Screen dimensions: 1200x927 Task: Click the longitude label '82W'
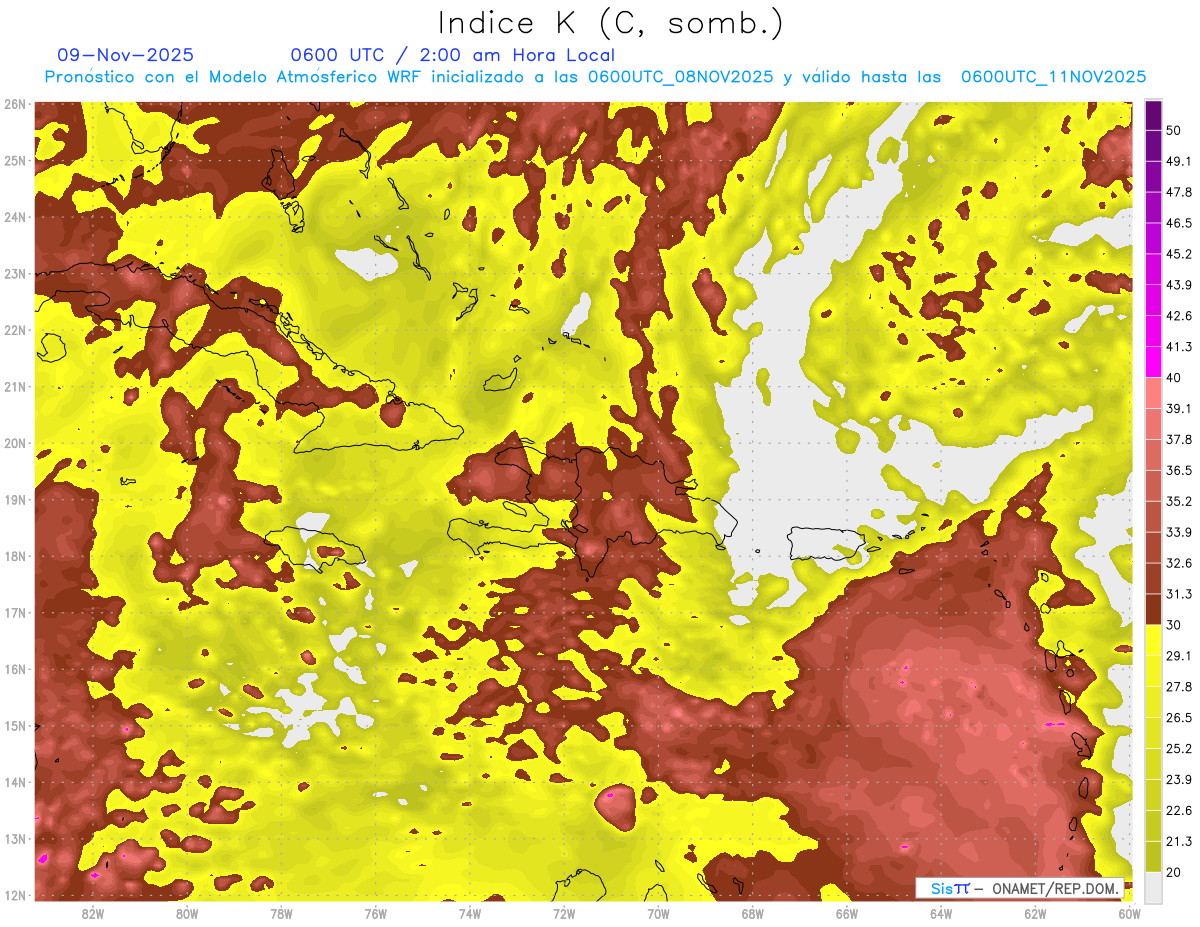[x=93, y=913]
